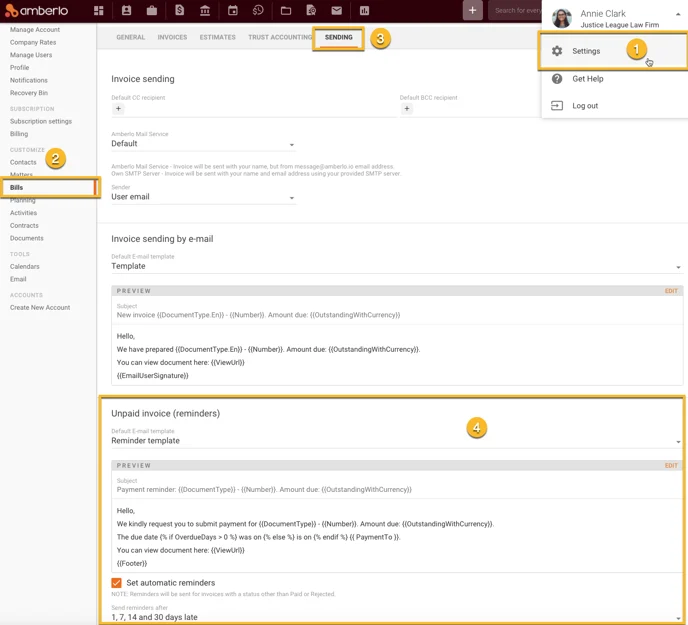Open Notifications in sidebar
The image size is (688, 625).
pyautogui.click(x=29, y=80)
